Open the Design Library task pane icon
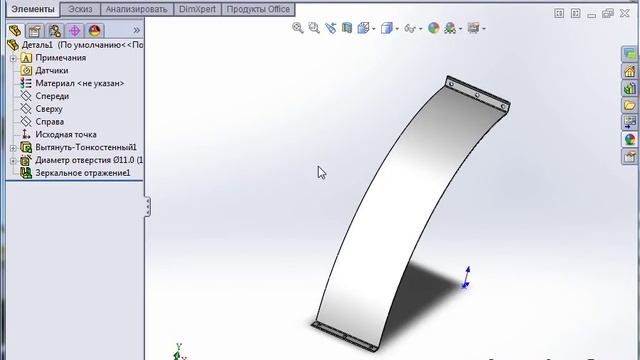 pos(630,89)
